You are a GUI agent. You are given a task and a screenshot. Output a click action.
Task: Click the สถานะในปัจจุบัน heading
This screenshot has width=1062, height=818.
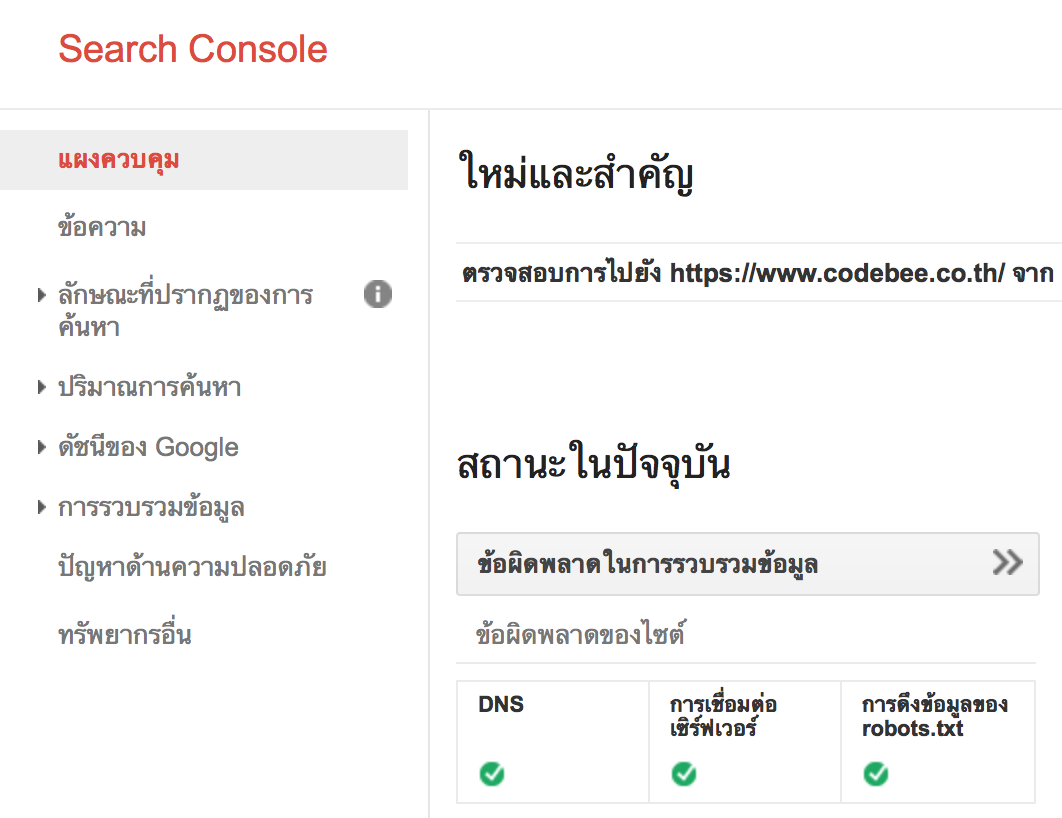[594, 464]
